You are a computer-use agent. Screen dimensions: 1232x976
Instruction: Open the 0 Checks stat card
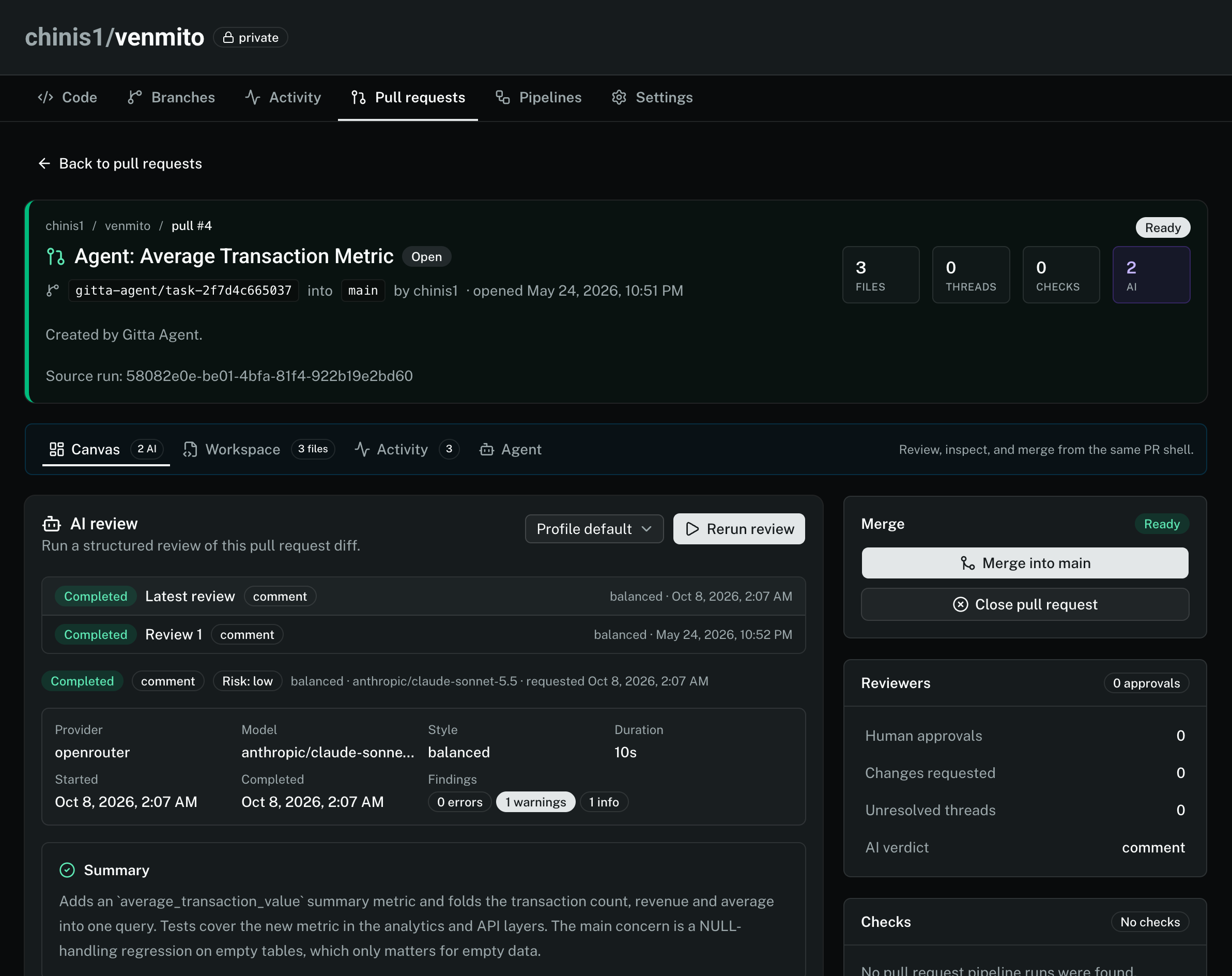pyautogui.click(x=1061, y=275)
